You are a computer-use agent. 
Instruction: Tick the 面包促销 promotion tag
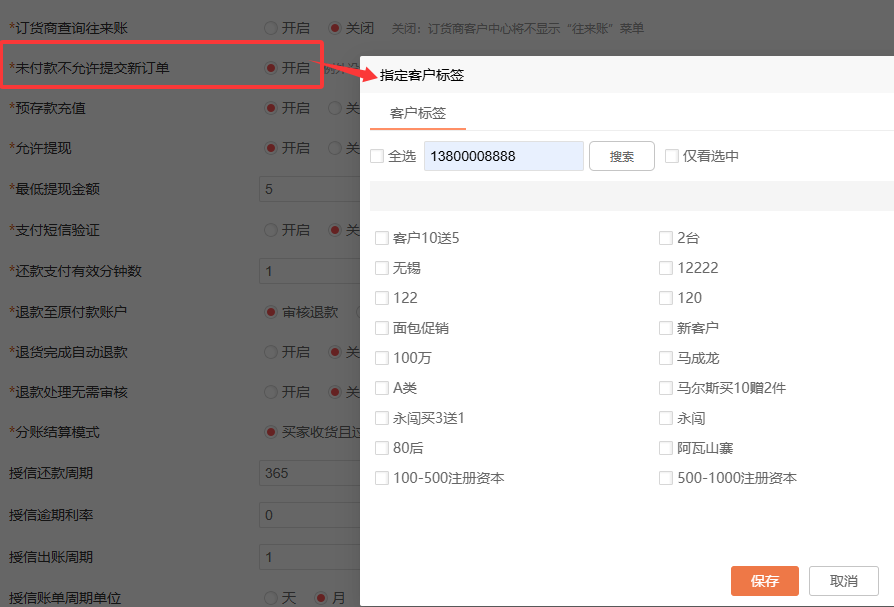[x=381, y=327]
